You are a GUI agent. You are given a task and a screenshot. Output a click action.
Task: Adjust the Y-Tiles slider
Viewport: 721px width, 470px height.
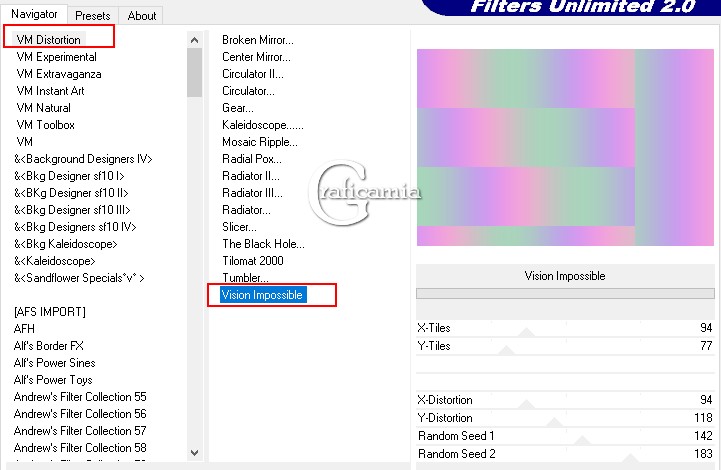507,347
